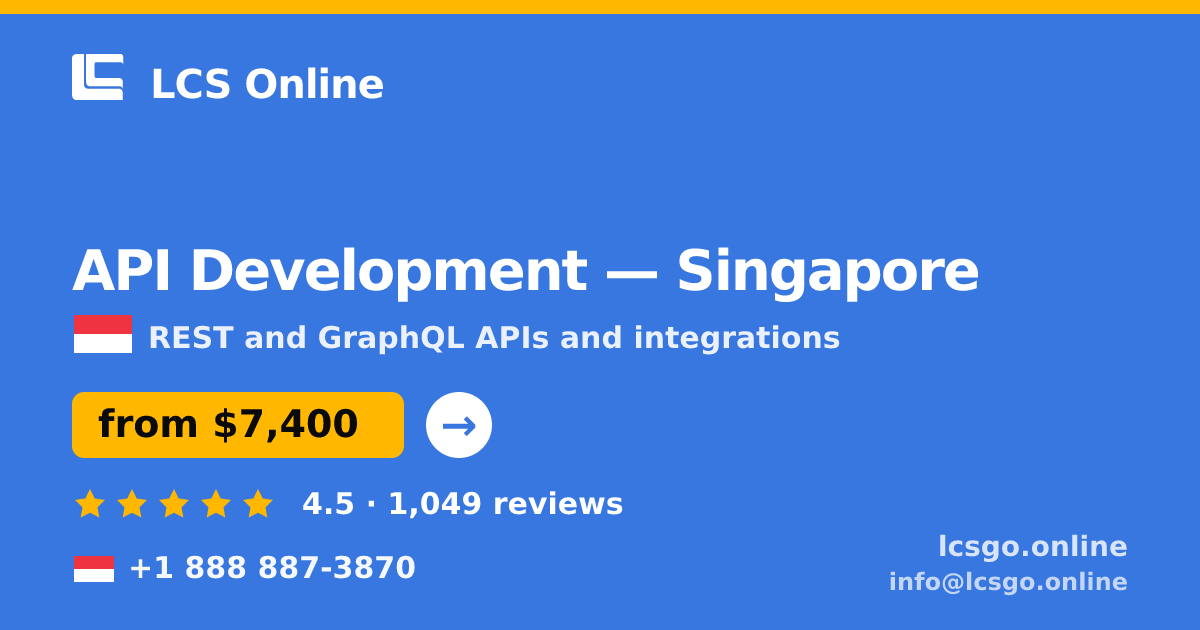The height and width of the screenshot is (630, 1200).
Task: Click the "API Development — Singapore" heading
Action: [525, 271]
